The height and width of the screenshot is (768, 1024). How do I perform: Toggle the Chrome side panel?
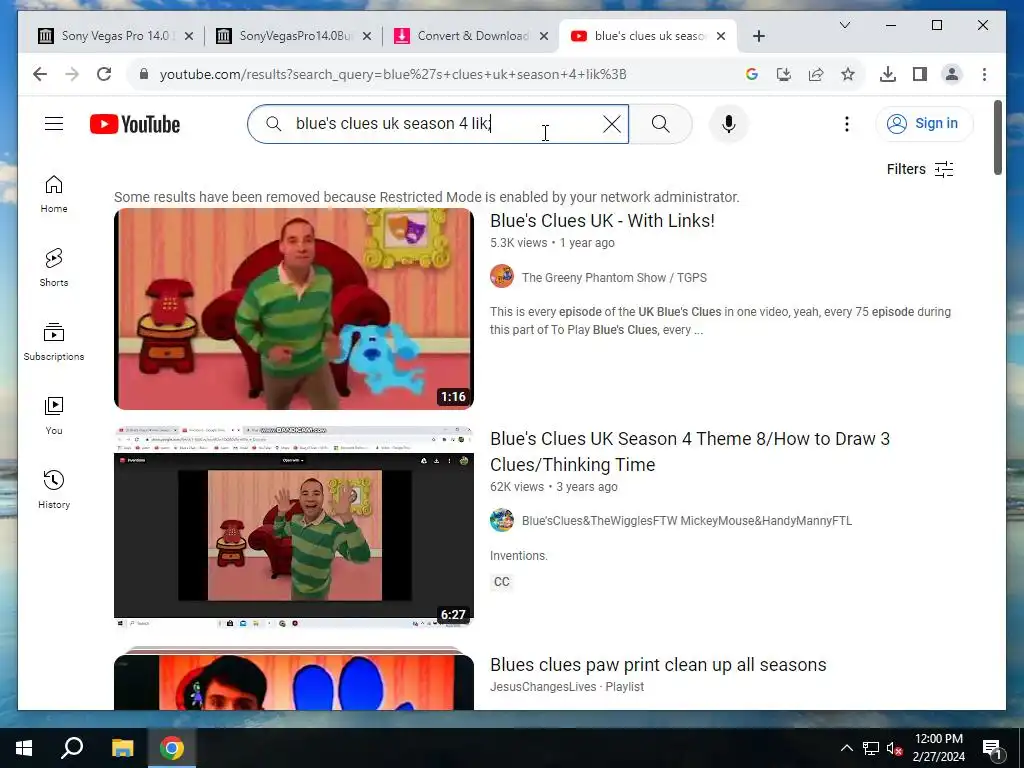[x=920, y=74]
